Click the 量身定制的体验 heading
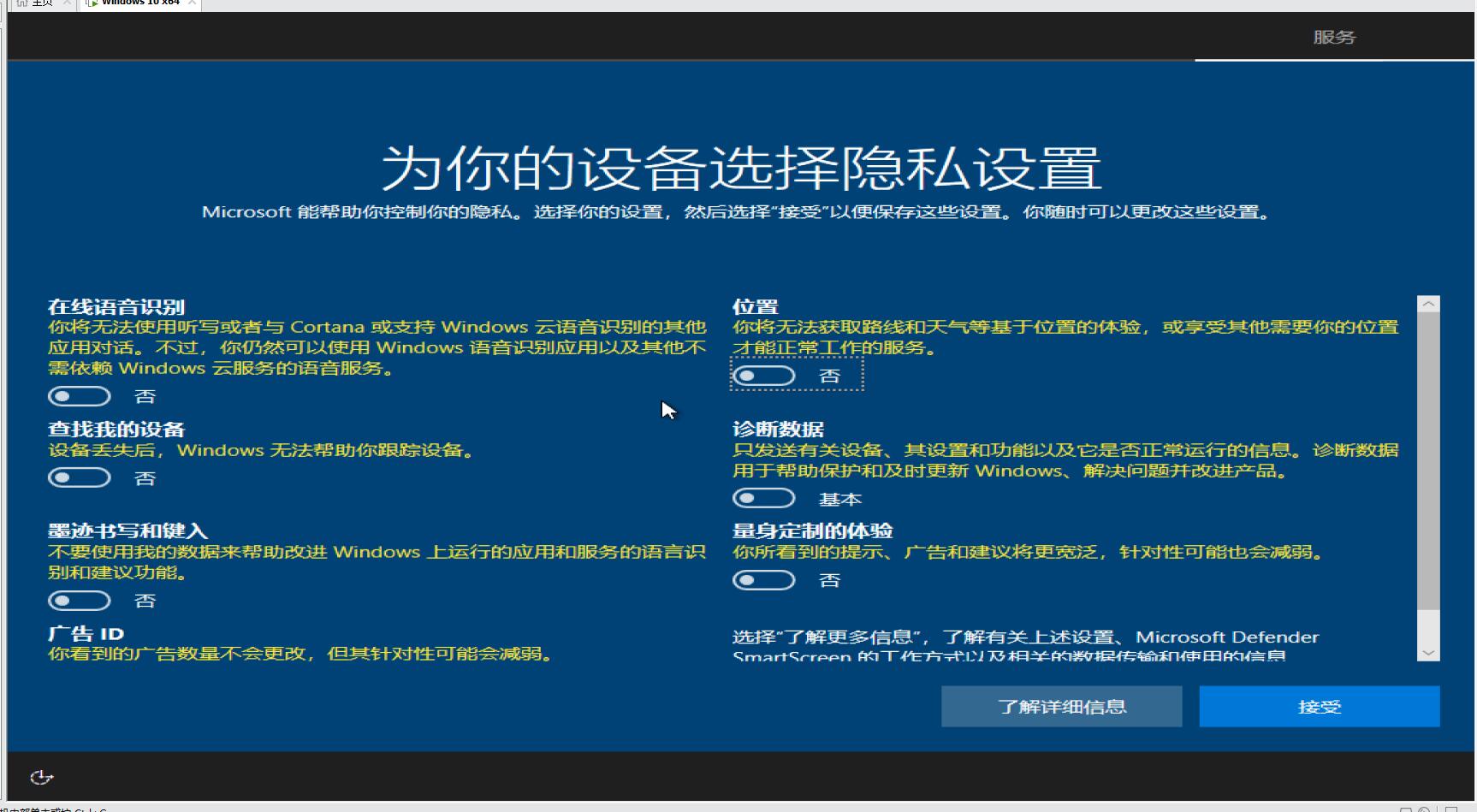The image size is (1477, 812). tap(812, 531)
